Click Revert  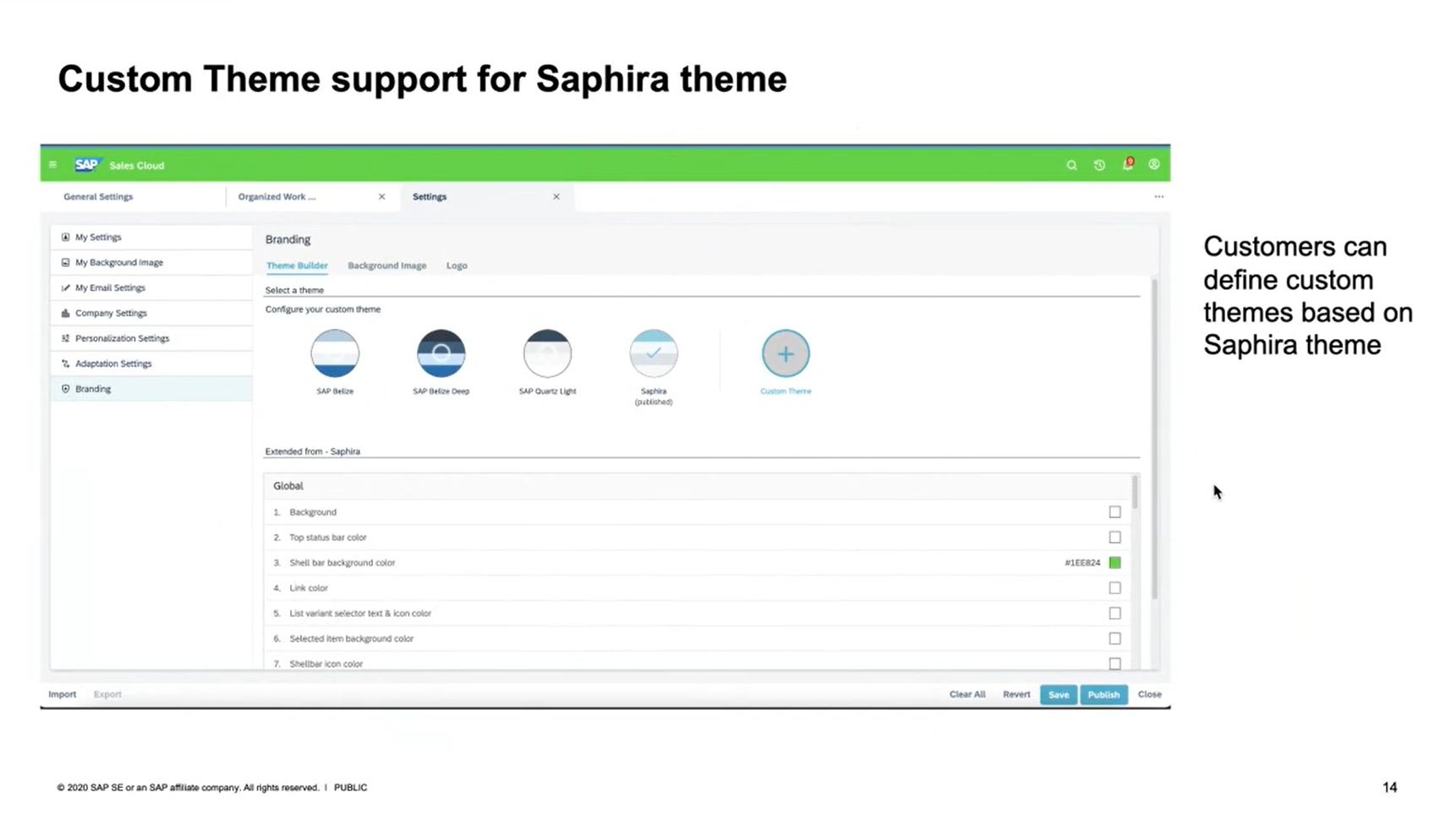[x=1016, y=695]
